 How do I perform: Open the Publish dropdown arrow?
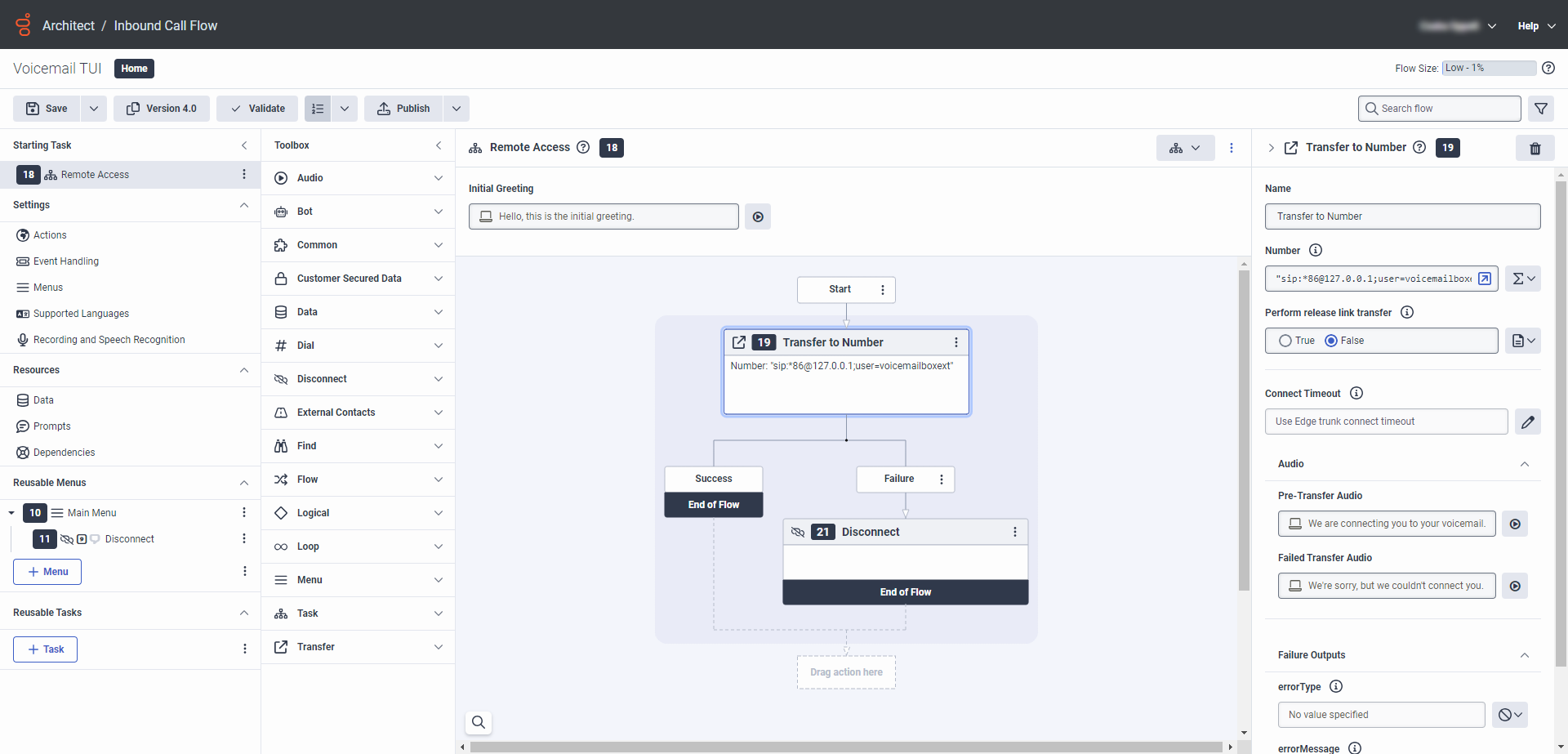(457, 109)
